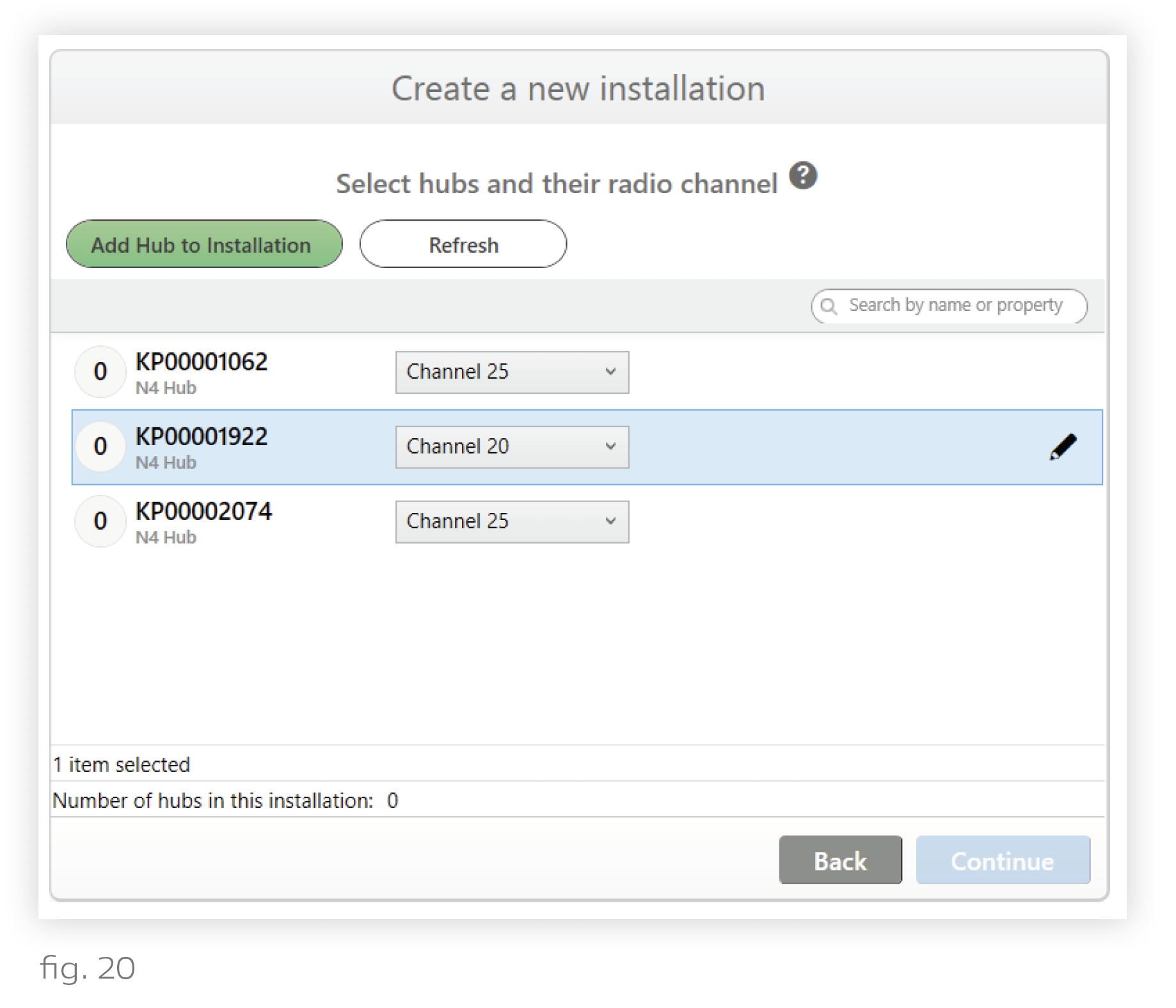Click the round 0 badge beside KP00001922

tap(100, 446)
